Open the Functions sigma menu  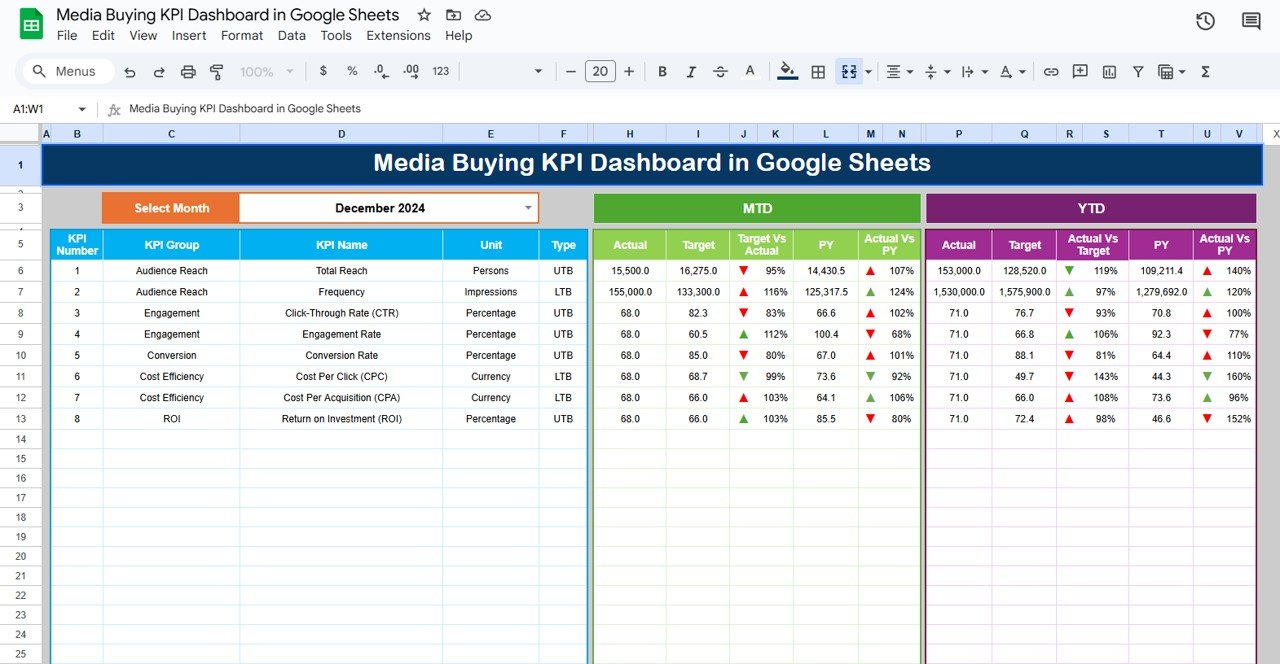(x=1205, y=71)
